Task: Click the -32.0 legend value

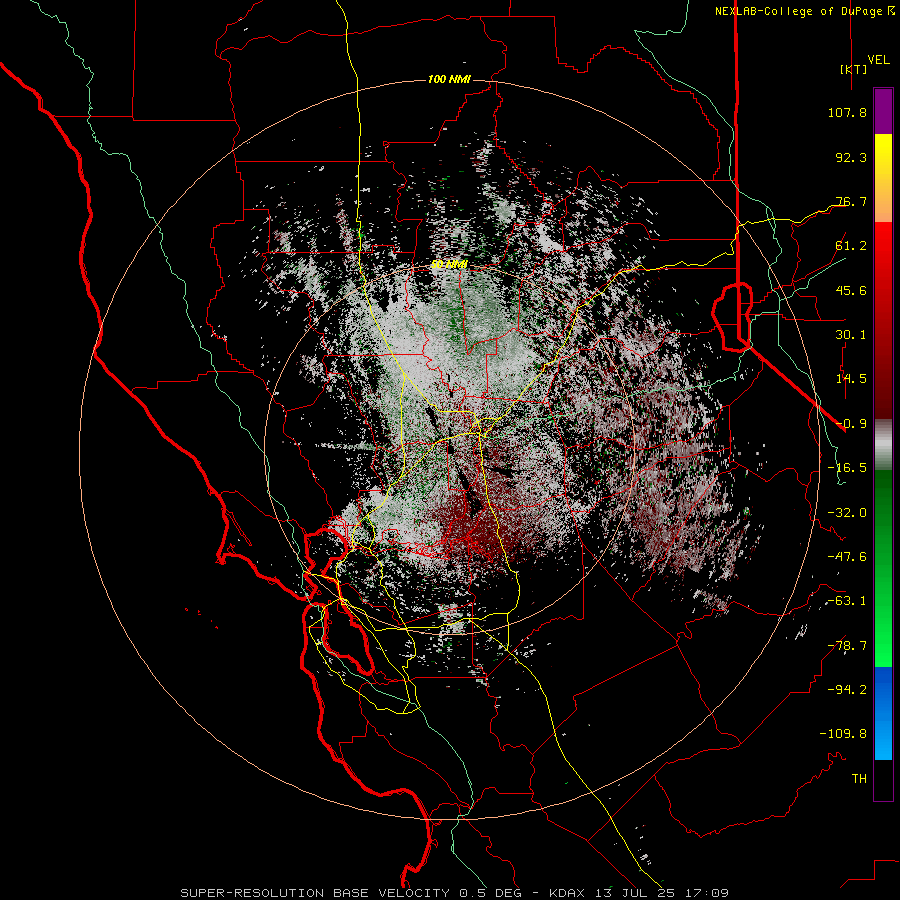Action: [x=847, y=513]
